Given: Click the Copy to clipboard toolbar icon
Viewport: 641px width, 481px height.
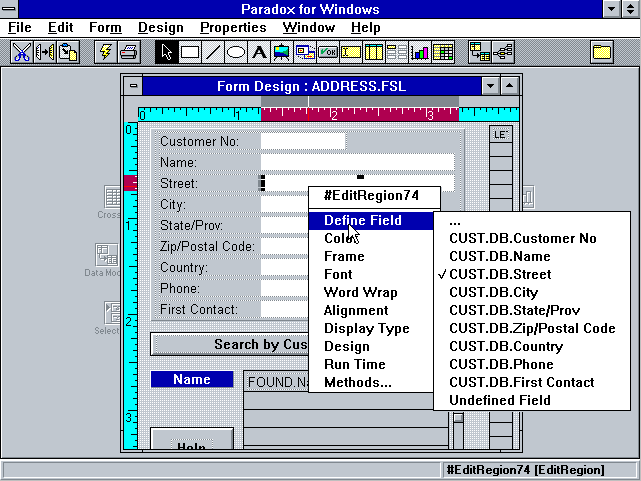Looking at the screenshot, I should 45,52.
